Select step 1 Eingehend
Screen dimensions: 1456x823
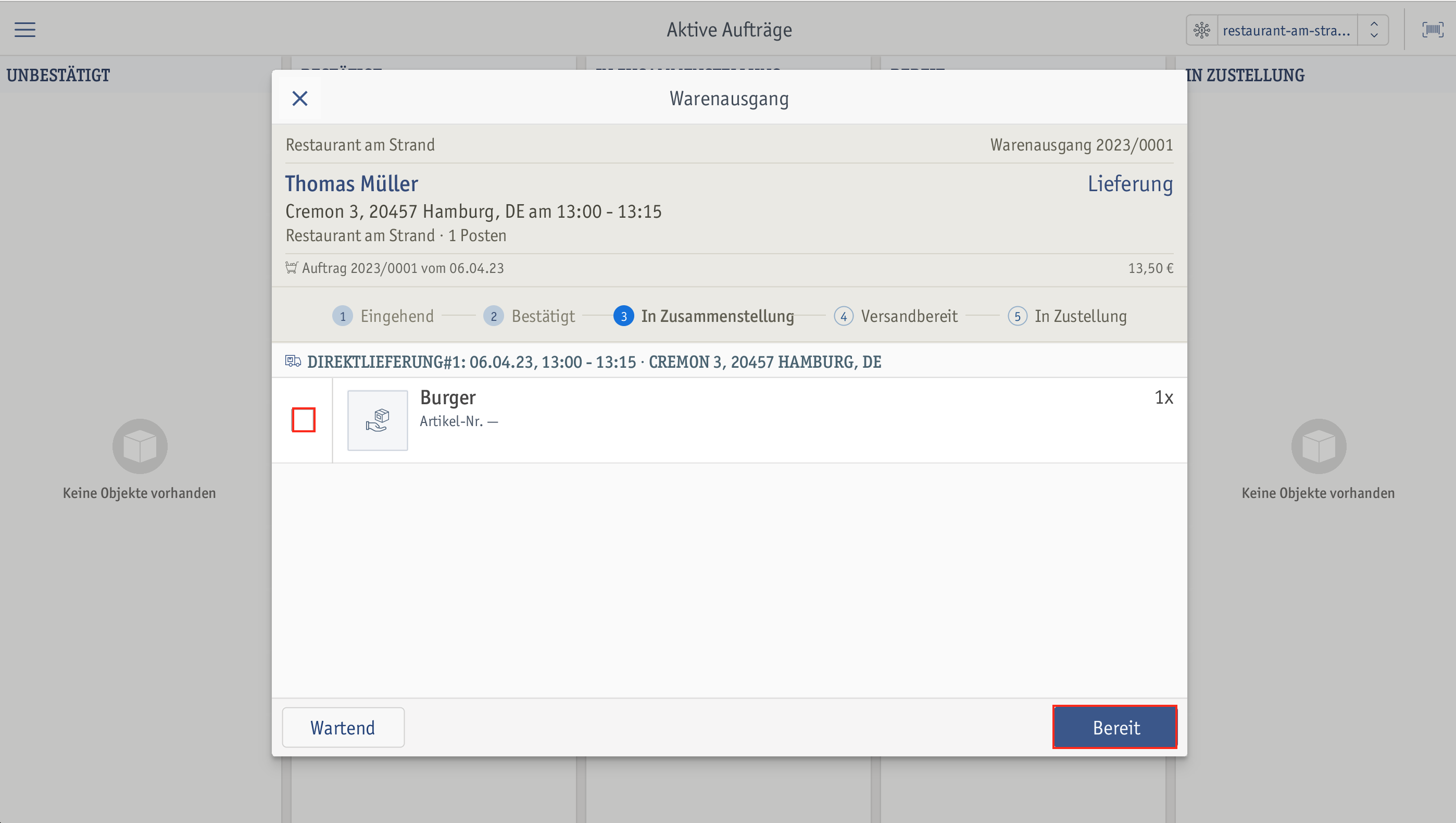pos(383,316)
